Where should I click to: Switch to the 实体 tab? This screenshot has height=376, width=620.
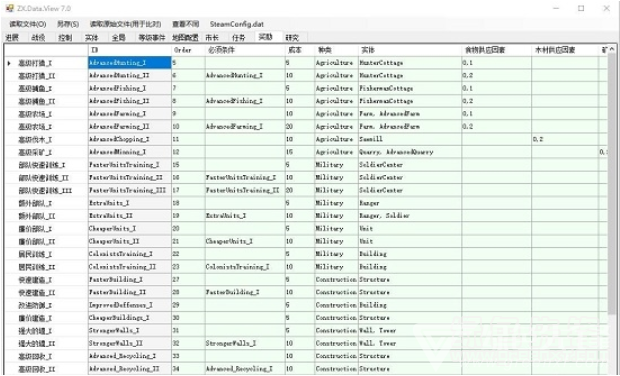(91, 38)
